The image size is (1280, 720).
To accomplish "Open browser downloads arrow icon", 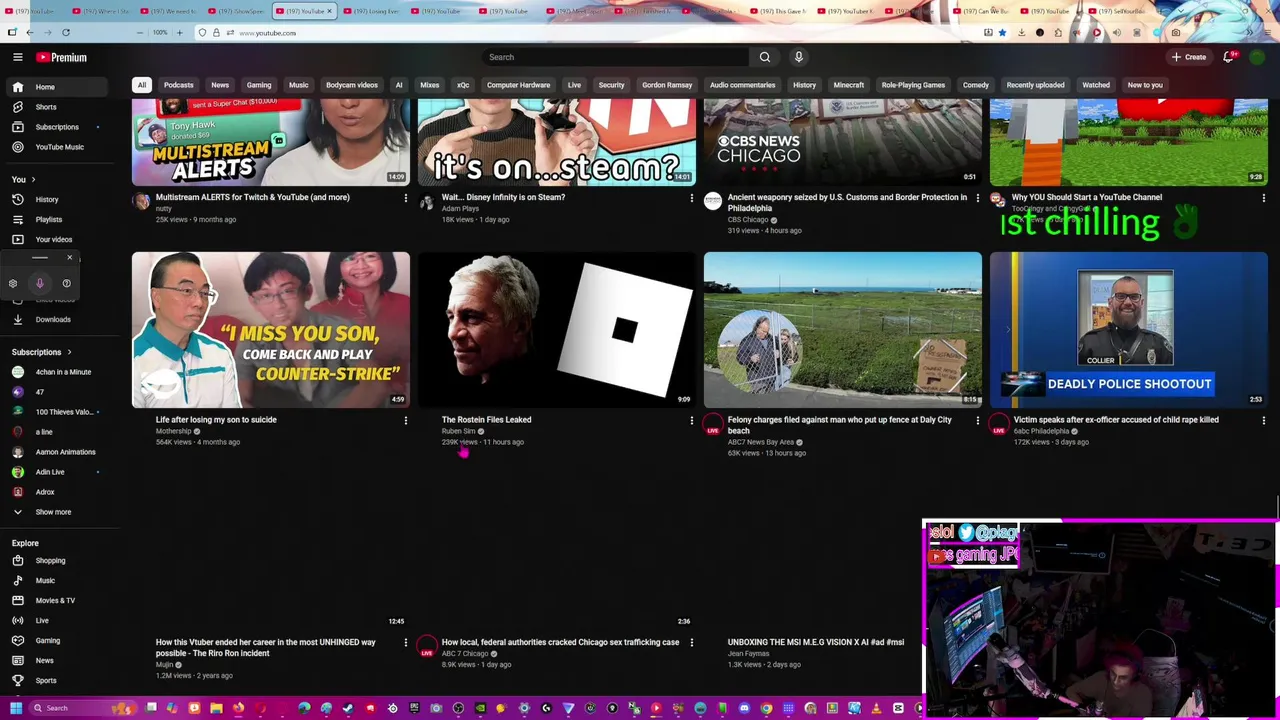I will tap(1021, 32).
